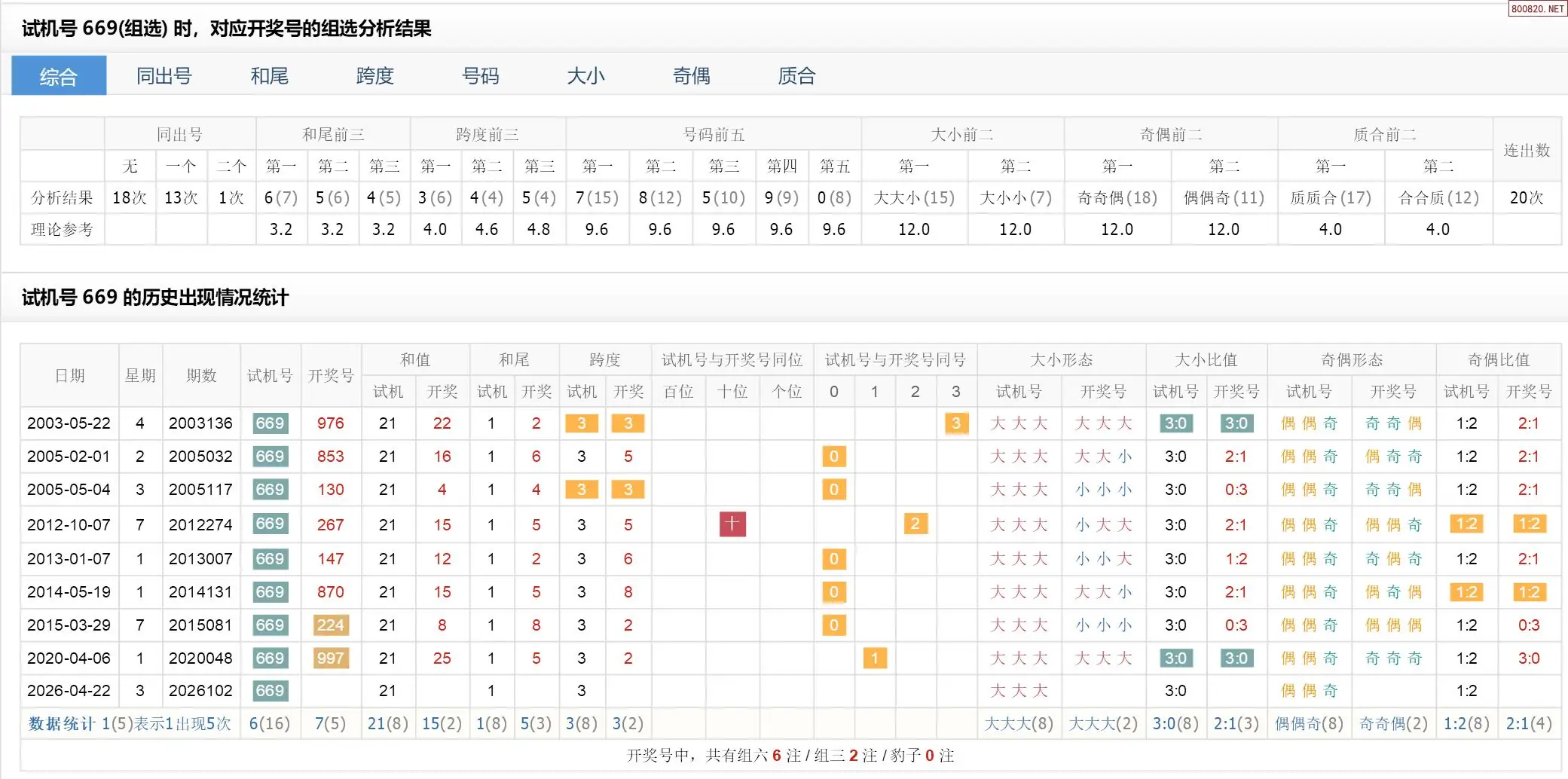
Task: Open the 大小 analysis tab
Action: 585,76
